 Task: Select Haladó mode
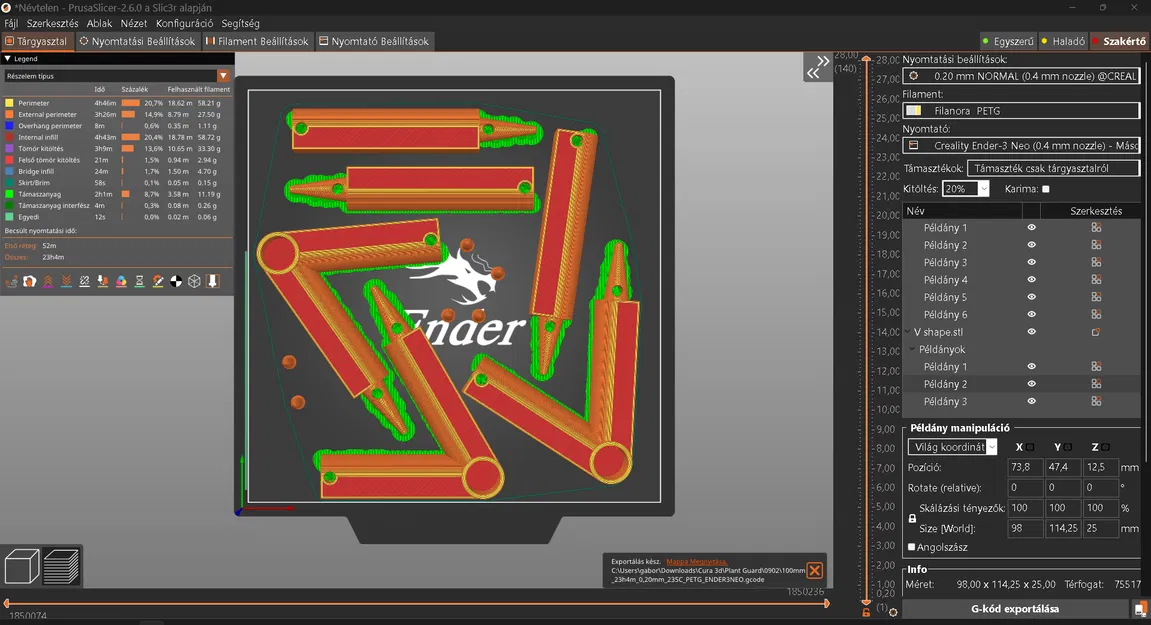click(x=1063, y=41)
